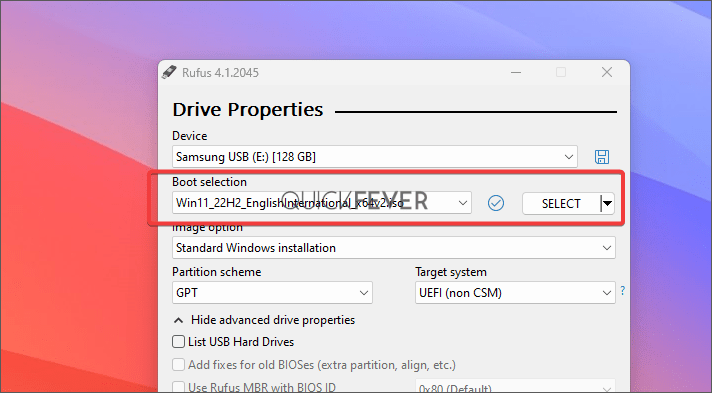
Task: Minimize the Rufus window
Action: coord(516,72)
